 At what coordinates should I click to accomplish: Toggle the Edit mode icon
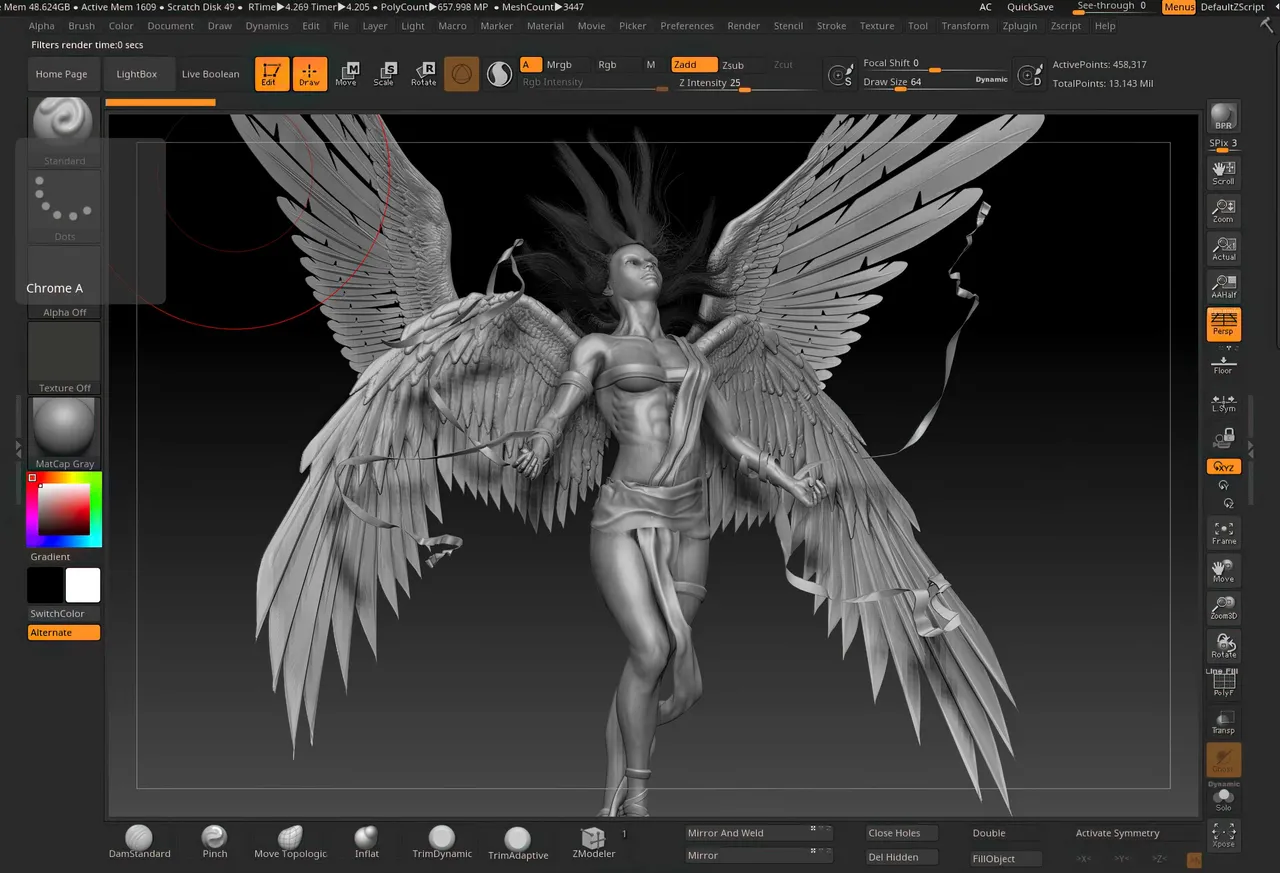[271, 74]
